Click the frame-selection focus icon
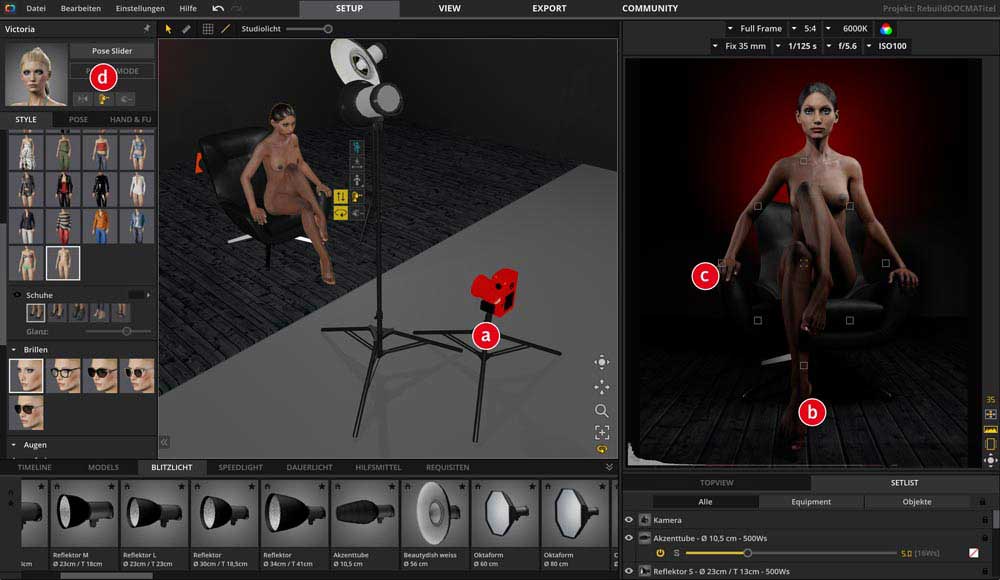The image size is (1000, 580). [601, 433]
